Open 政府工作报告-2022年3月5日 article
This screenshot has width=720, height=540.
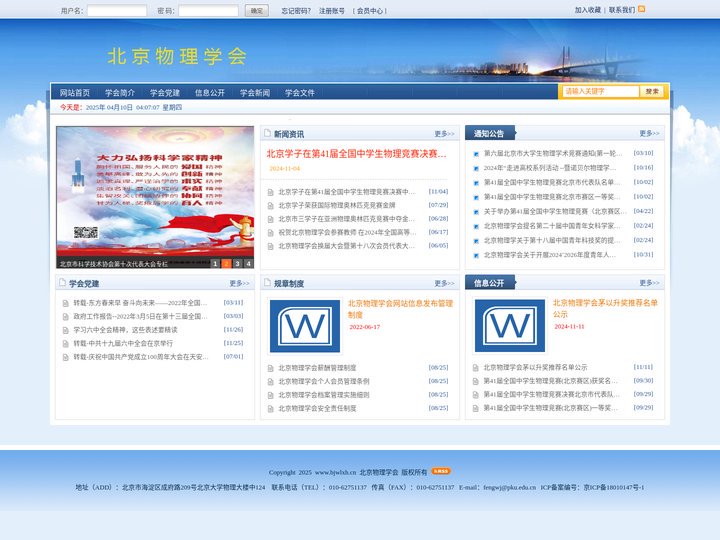(x=140, y=316)
